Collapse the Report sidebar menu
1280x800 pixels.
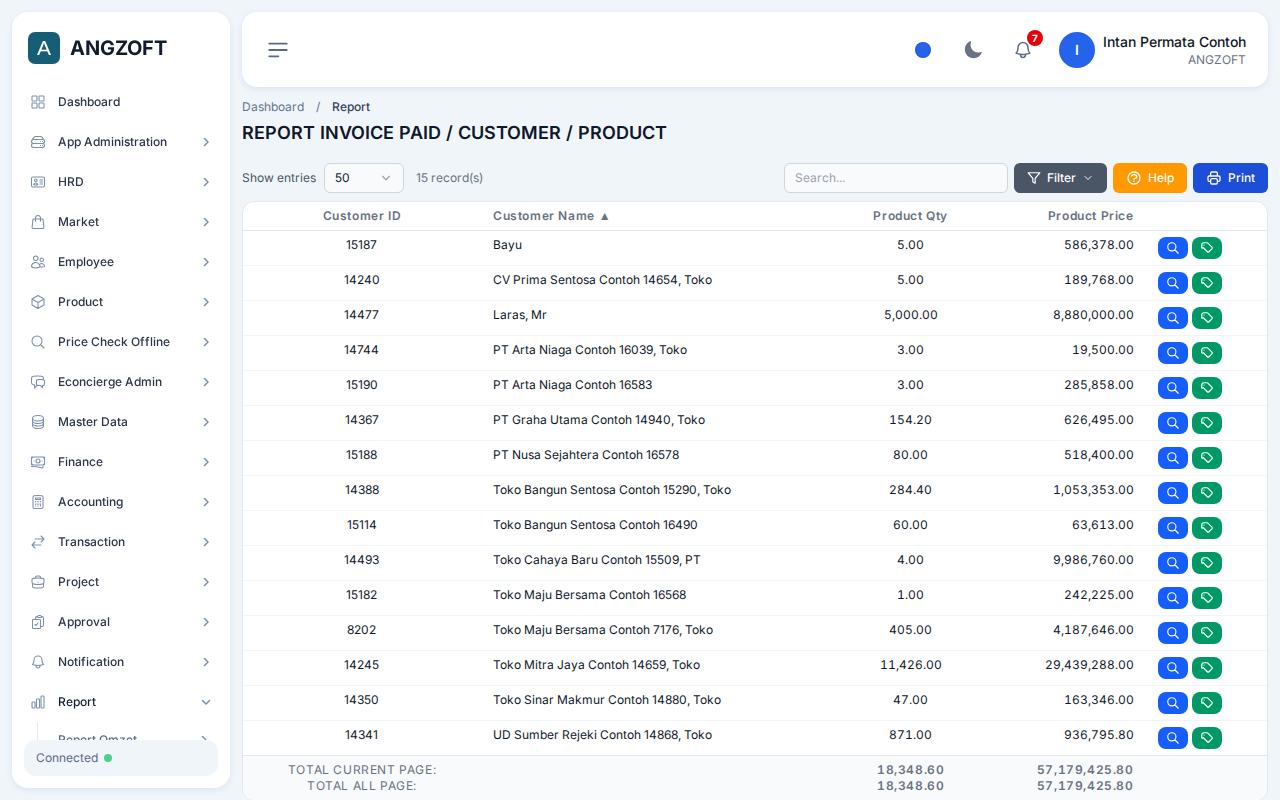[121, 702]
